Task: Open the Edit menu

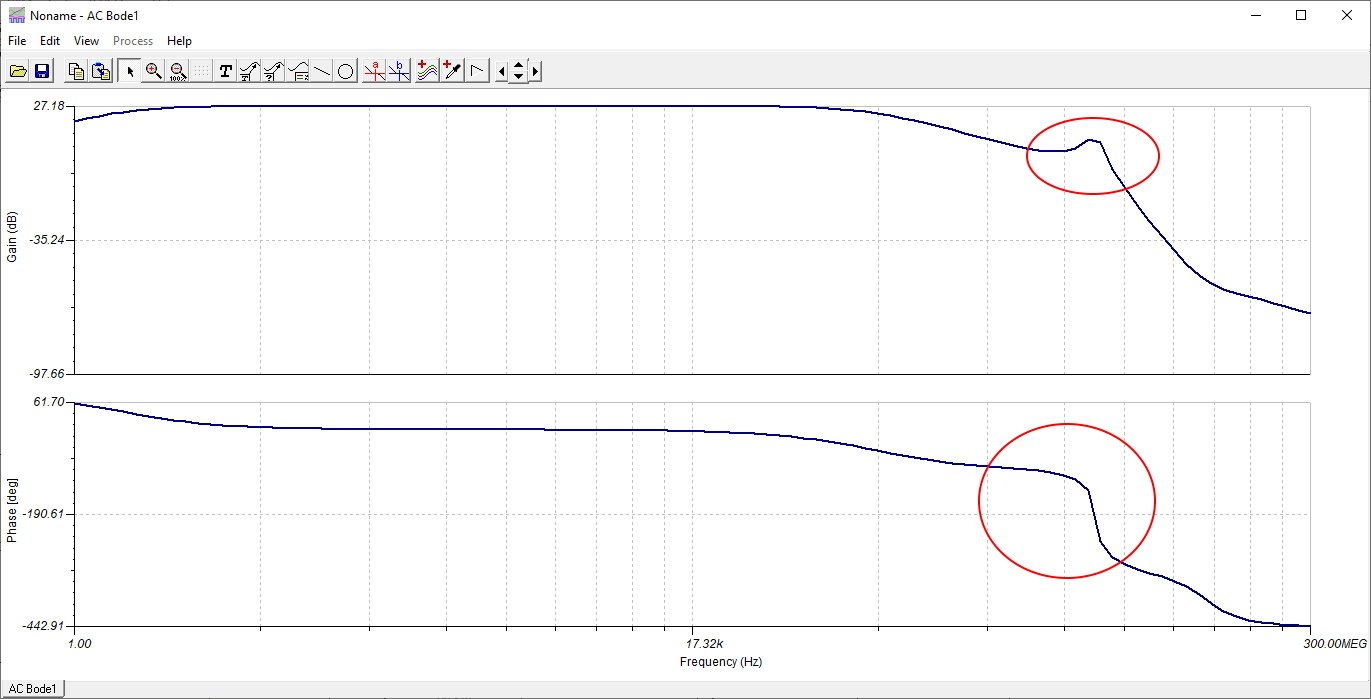Action: [50, 41]
